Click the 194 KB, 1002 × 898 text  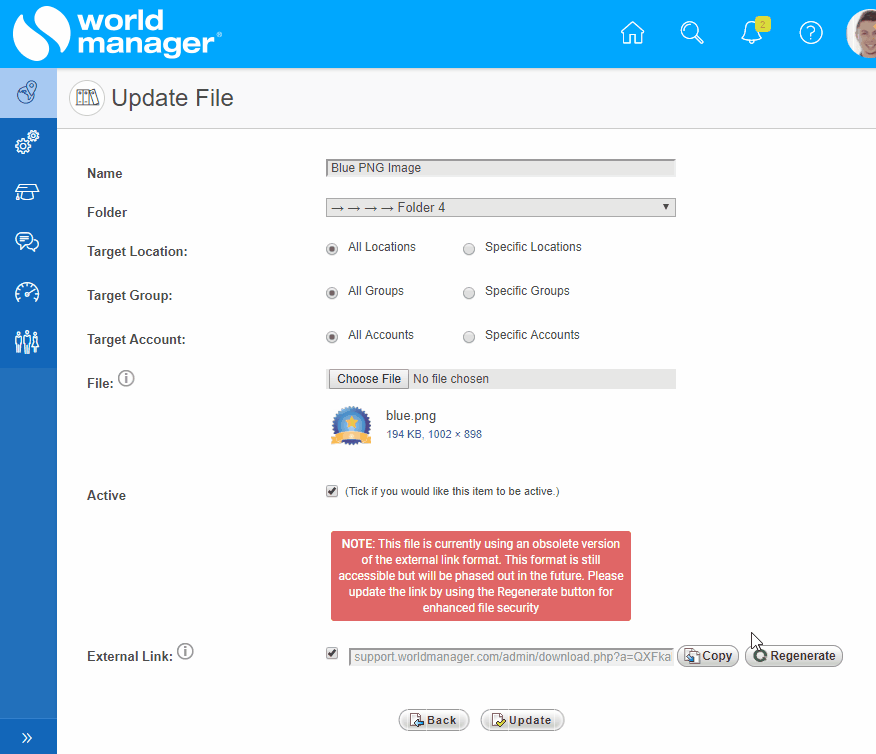click(434, 434)
